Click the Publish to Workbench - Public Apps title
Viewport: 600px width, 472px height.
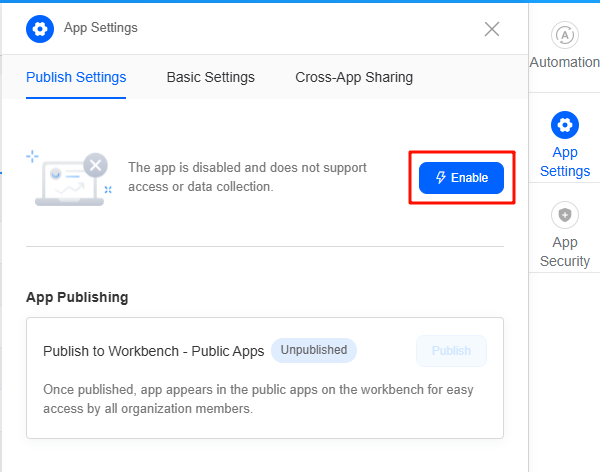(x=153, y=351)
